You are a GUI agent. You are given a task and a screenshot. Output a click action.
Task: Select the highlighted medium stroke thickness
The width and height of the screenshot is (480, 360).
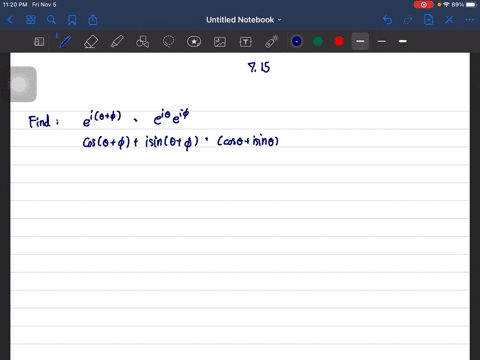point(360,41)
